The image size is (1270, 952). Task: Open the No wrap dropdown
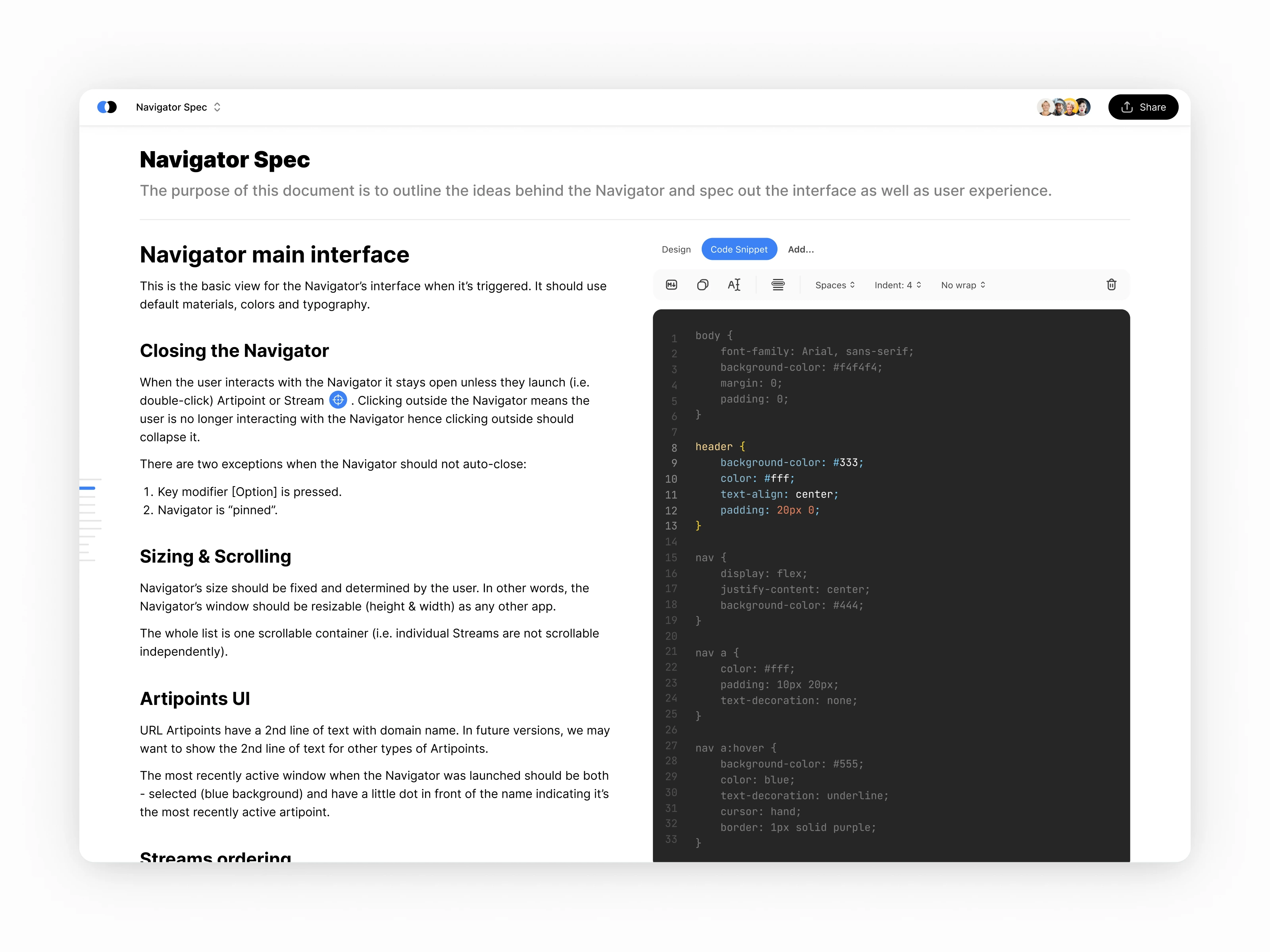pyautogui.click(x=963, y=285)
